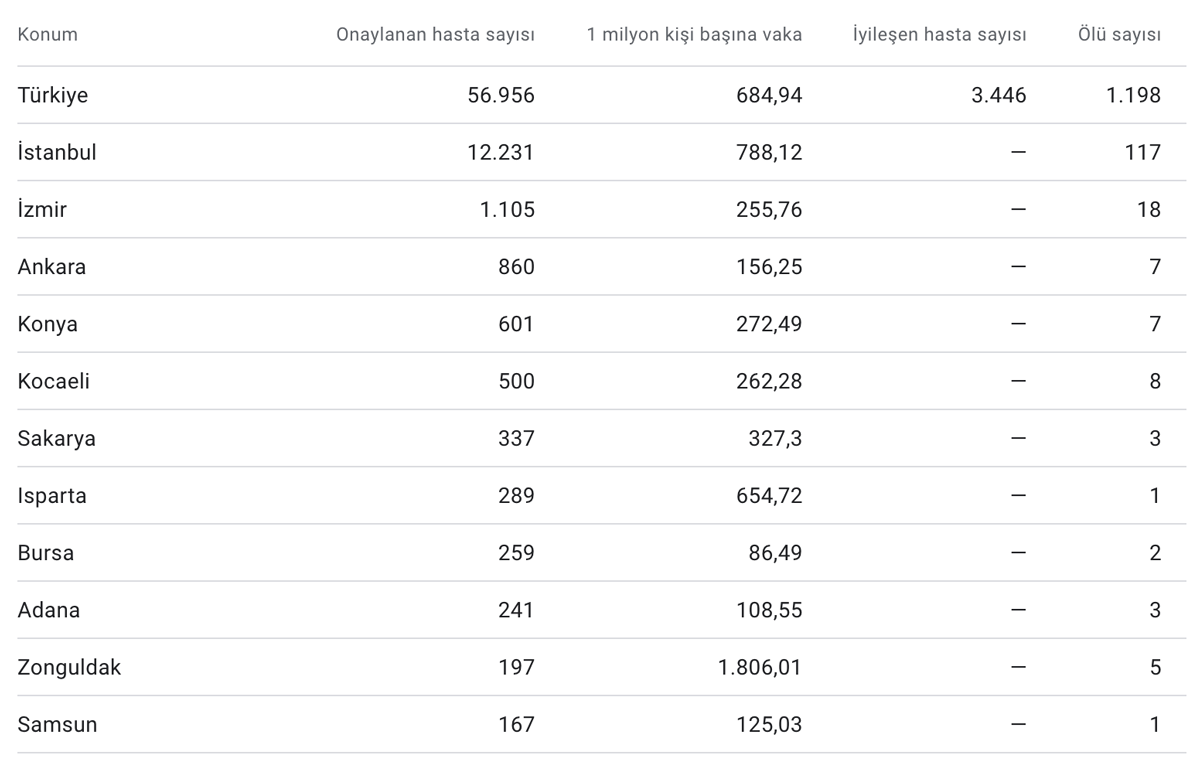Select the Türkiye row label
Viewport: 1200px width, 767px height.
[53, 95]
